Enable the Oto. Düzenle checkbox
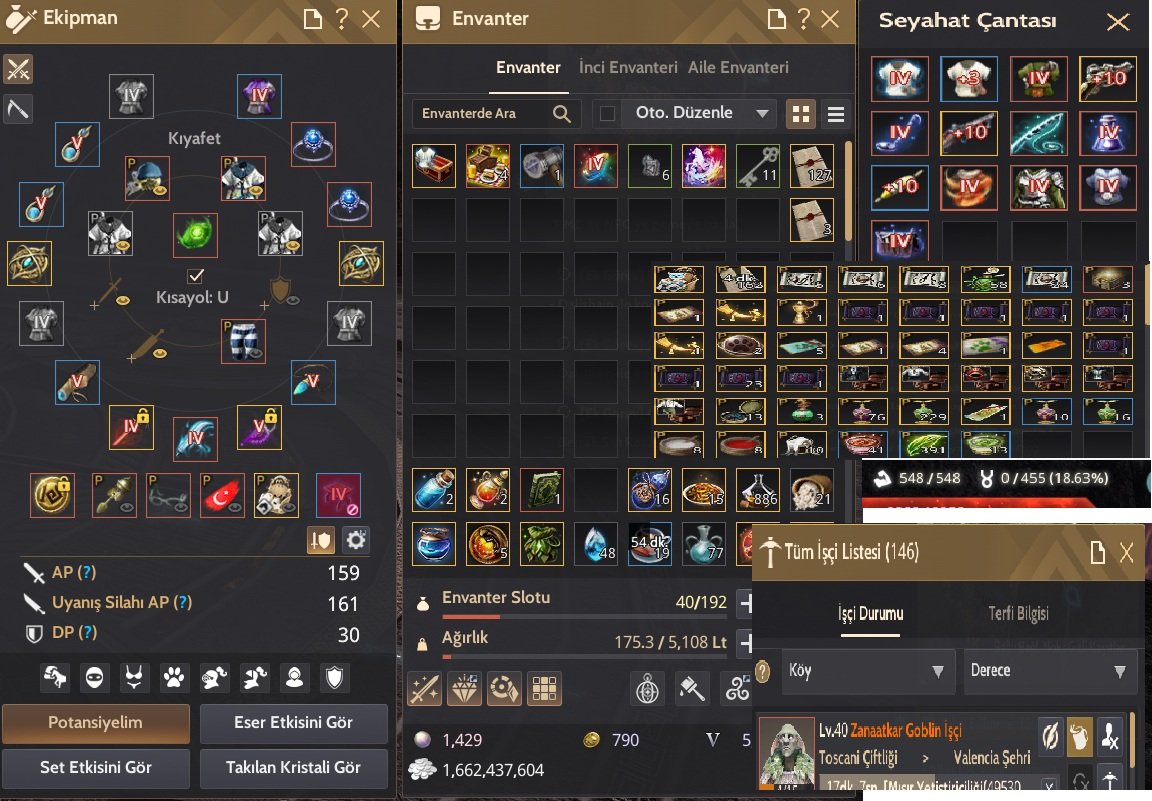This screenshot has width=1152, height=801. click(608, 114)
